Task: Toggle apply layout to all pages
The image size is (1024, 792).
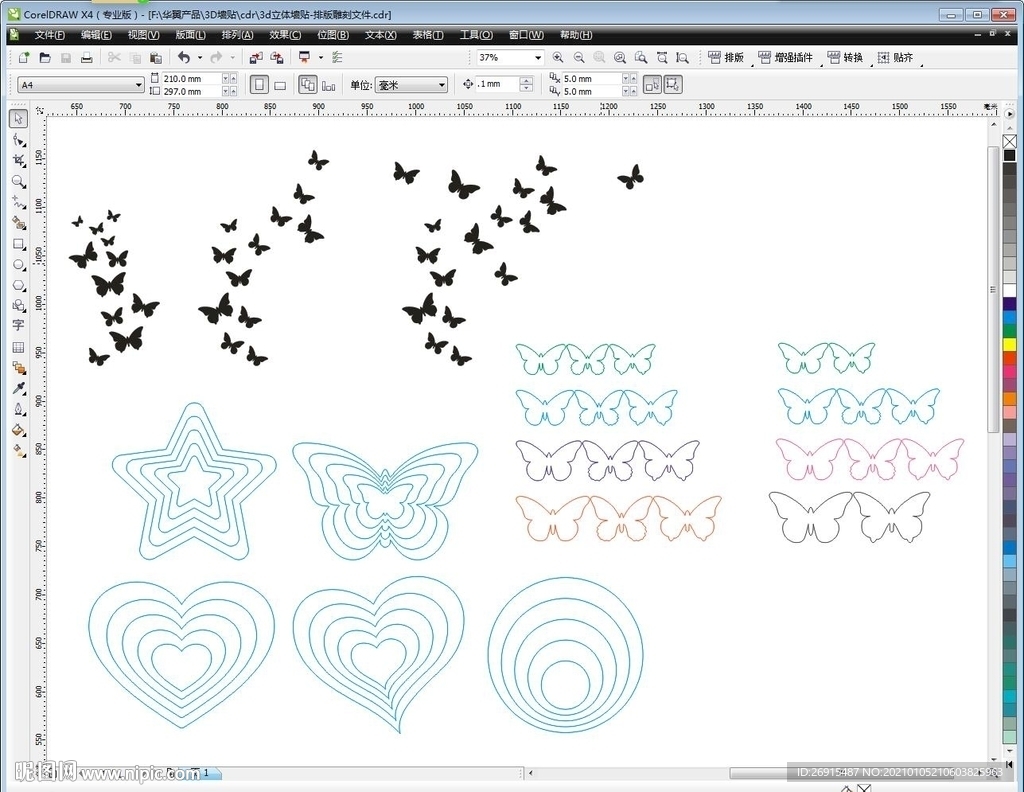Action: point(308,85)
